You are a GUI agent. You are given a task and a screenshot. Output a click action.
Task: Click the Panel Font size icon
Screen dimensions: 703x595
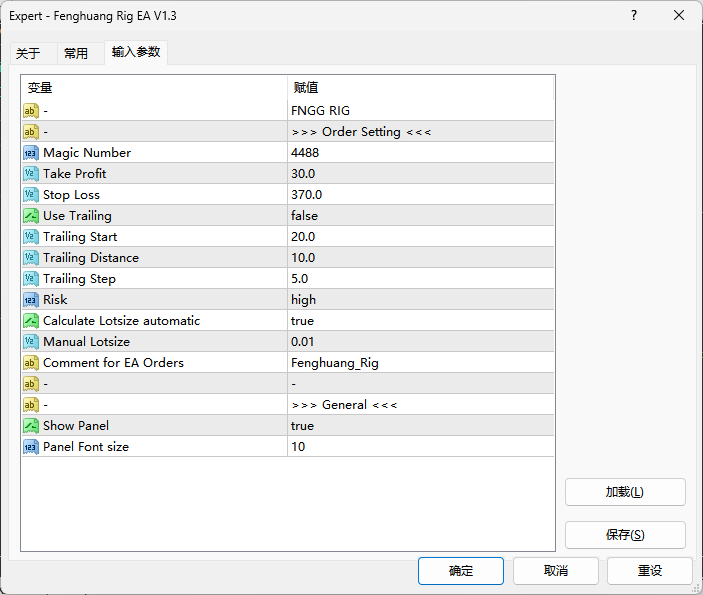[x=31, y=447]
